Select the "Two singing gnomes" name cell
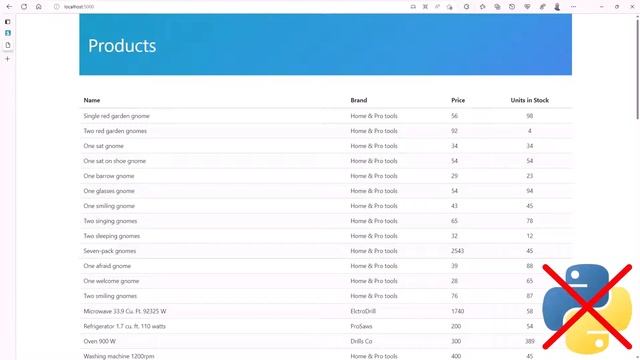This screenshot has height=360, width=640. click(110, 221)
